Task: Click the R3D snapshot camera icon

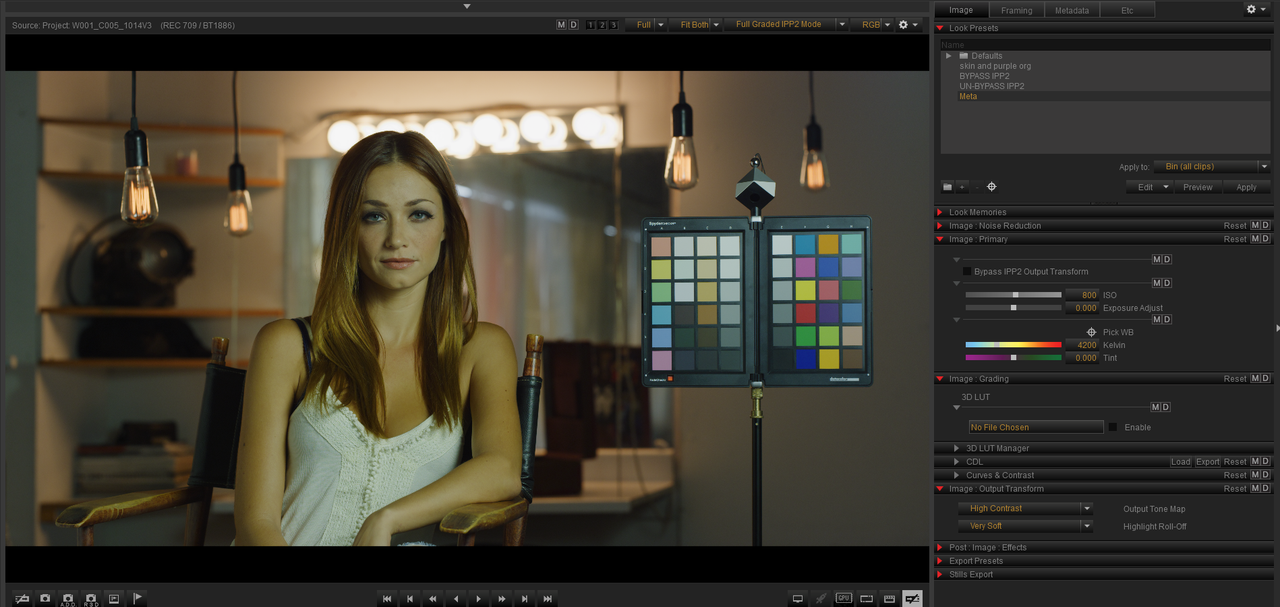Action: (91, 598)
